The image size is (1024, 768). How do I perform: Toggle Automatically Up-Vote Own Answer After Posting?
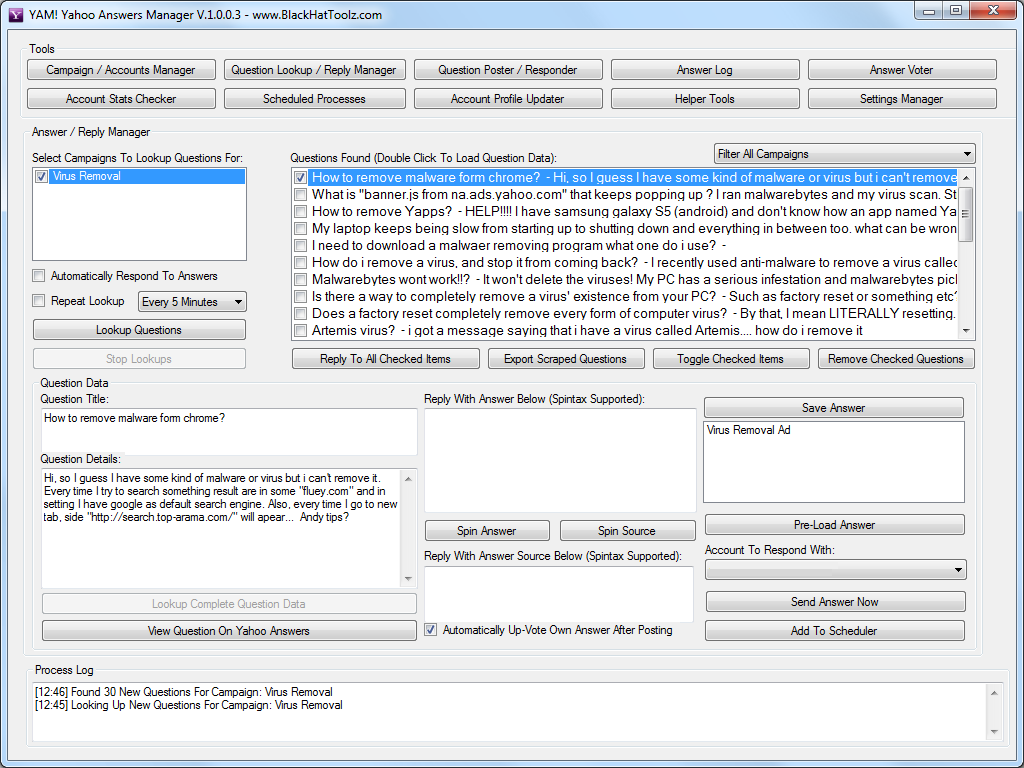click(430, 630)
